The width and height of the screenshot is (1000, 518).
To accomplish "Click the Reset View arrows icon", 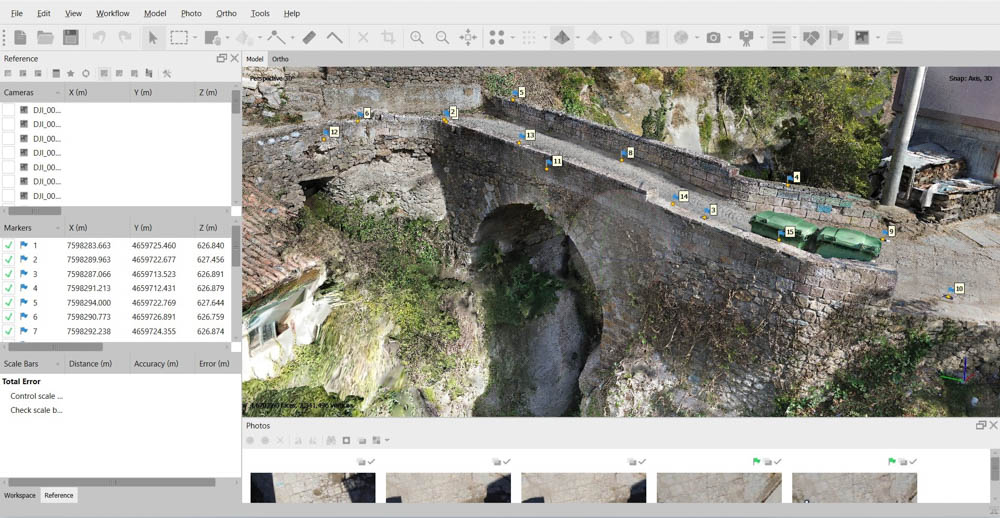I will (x=468, y=38).
